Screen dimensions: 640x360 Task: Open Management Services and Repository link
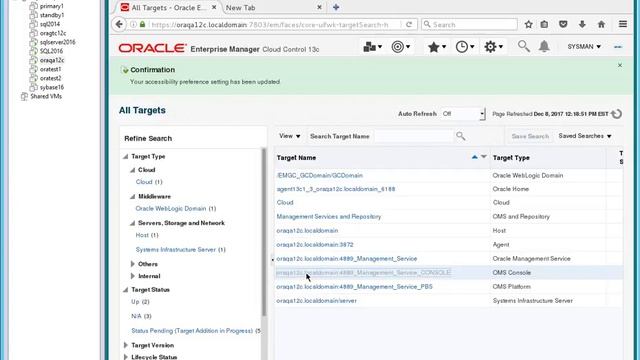[329, 216]
